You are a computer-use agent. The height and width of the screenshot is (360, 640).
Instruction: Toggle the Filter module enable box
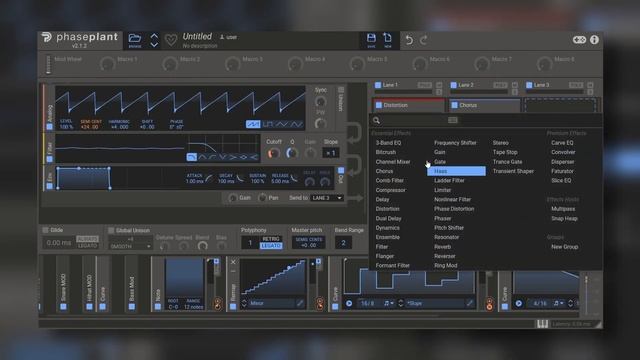(49, 159)
